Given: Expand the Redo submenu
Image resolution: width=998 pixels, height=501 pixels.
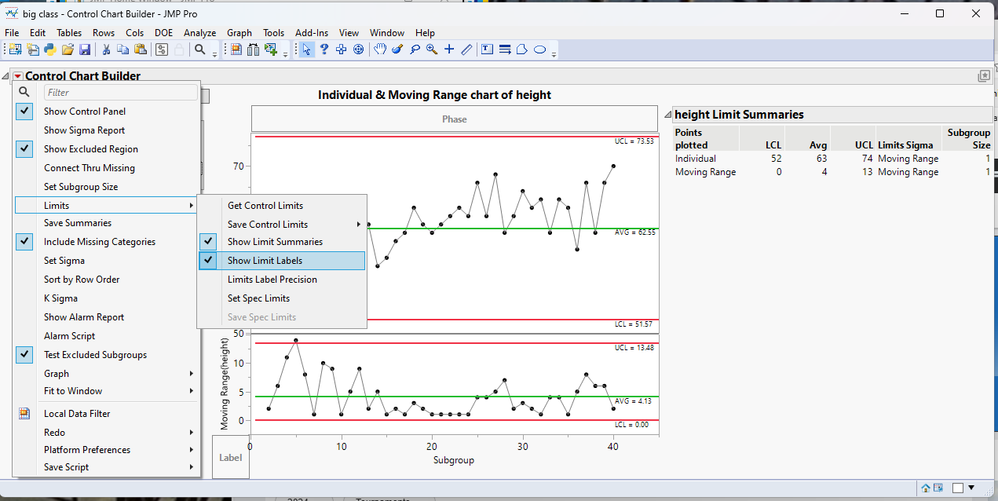Looking at the screenshot, I should (107, 432).
